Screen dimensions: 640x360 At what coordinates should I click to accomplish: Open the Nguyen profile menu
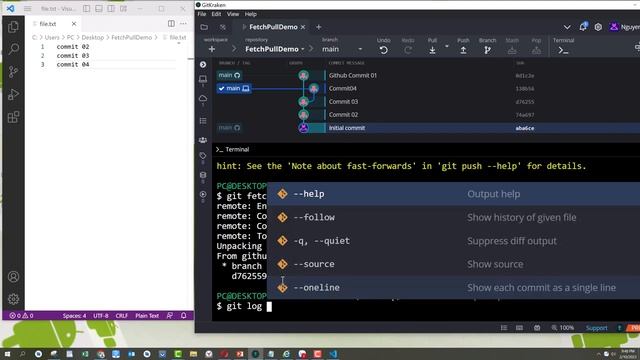coord(624,27)
